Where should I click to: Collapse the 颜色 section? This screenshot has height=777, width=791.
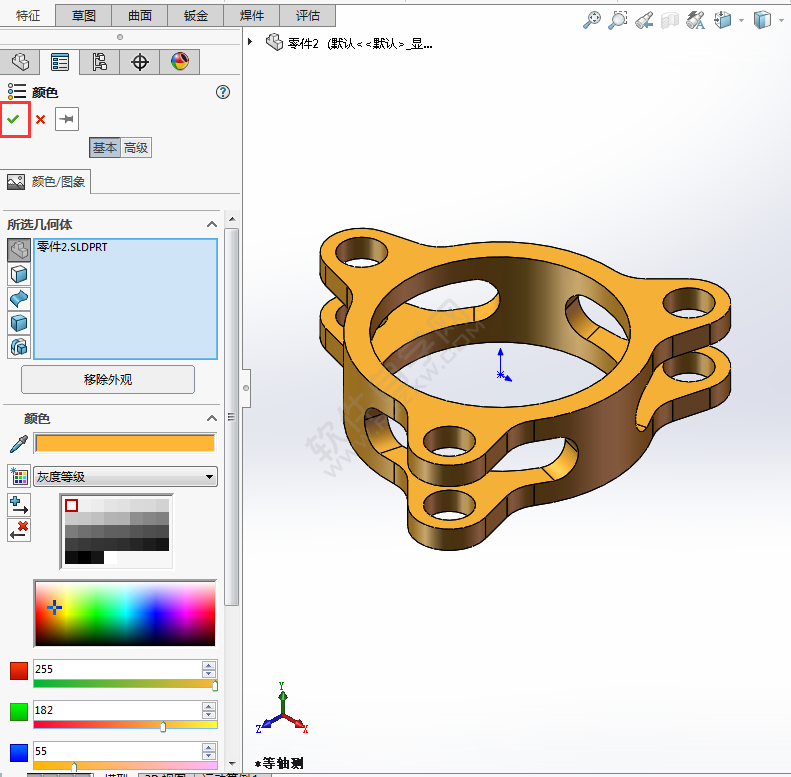(x=212, y=418)
